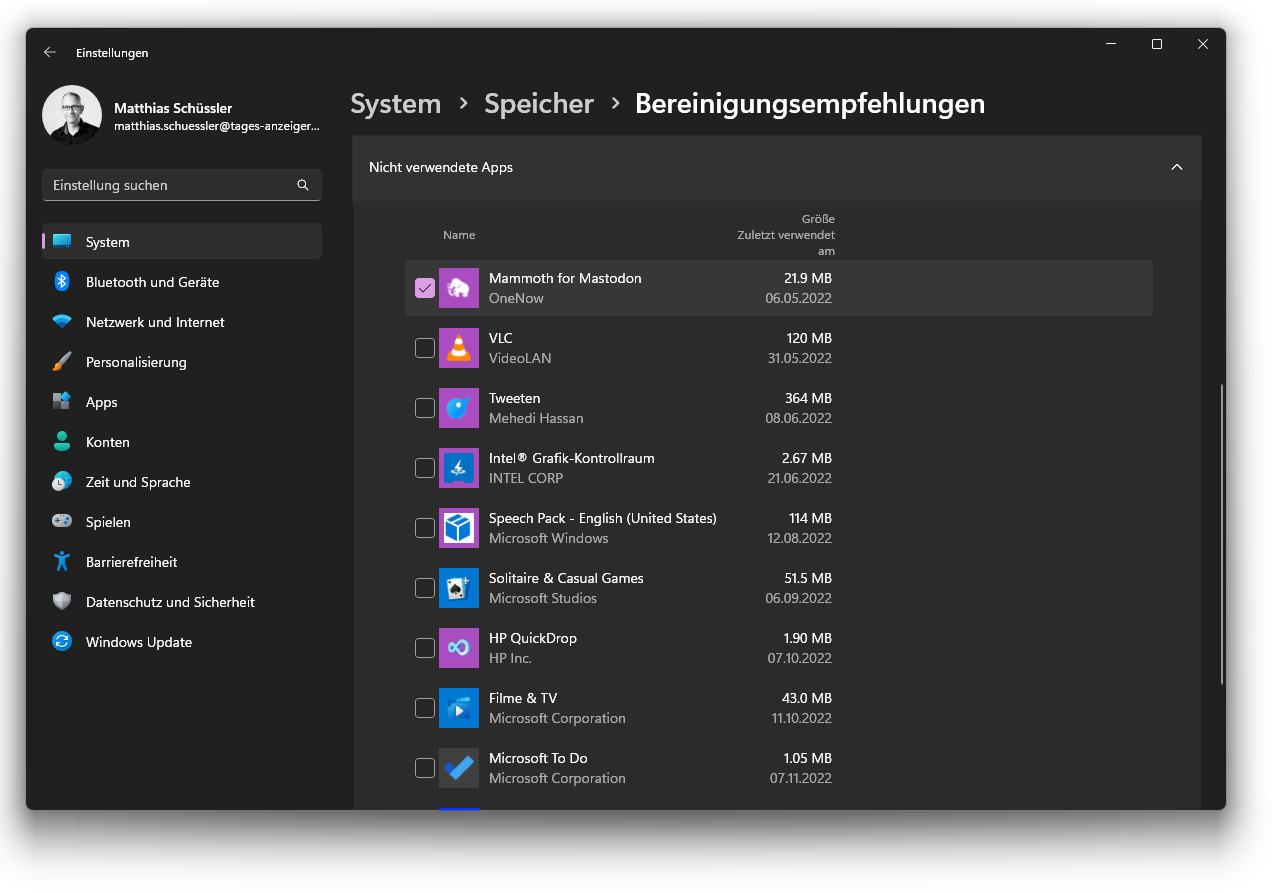This screenshot has width=1272, height=893.
Task: Click the 21.06.2022 date for Intel
Action: pyautogui.click(x=800, y=478)
